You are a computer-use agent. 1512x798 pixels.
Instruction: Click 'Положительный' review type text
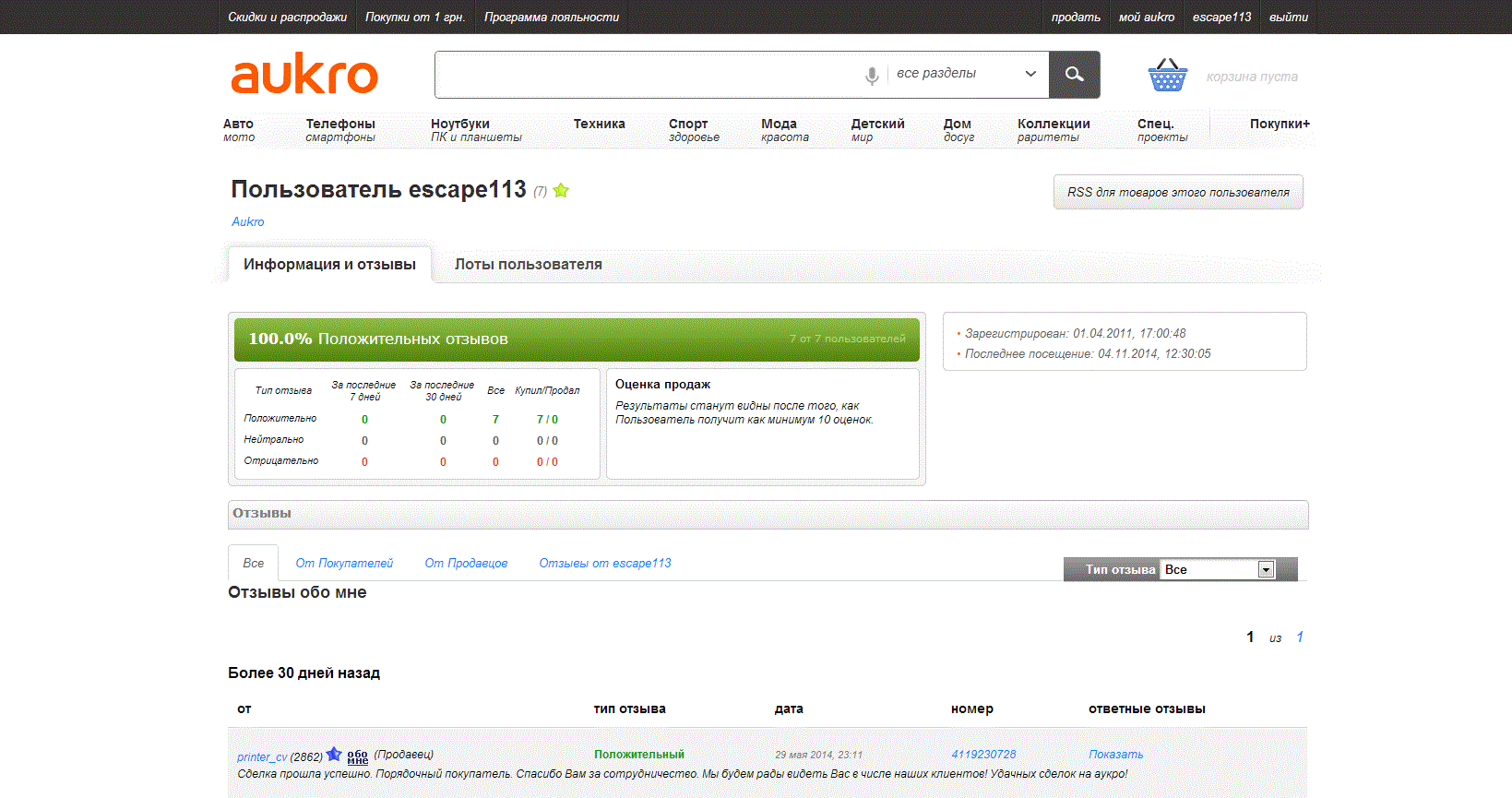(639, 755)
